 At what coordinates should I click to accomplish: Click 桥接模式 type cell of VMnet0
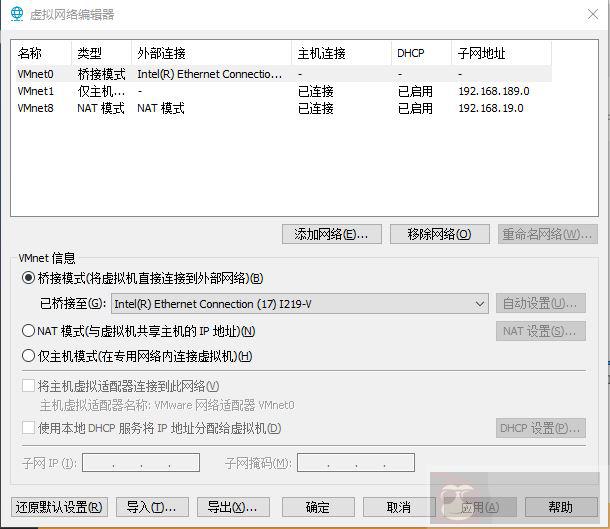click(101, 74)
